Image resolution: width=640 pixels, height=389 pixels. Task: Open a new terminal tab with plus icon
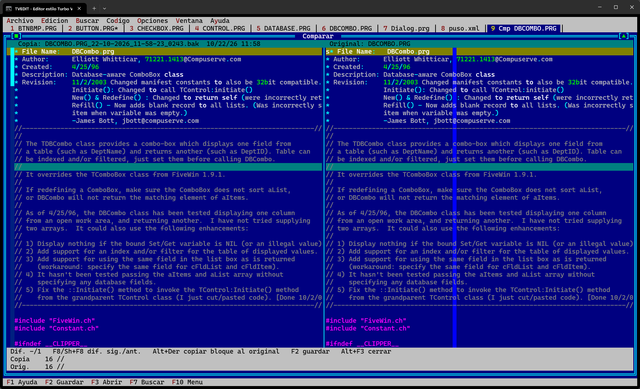(x=94, y=8)
